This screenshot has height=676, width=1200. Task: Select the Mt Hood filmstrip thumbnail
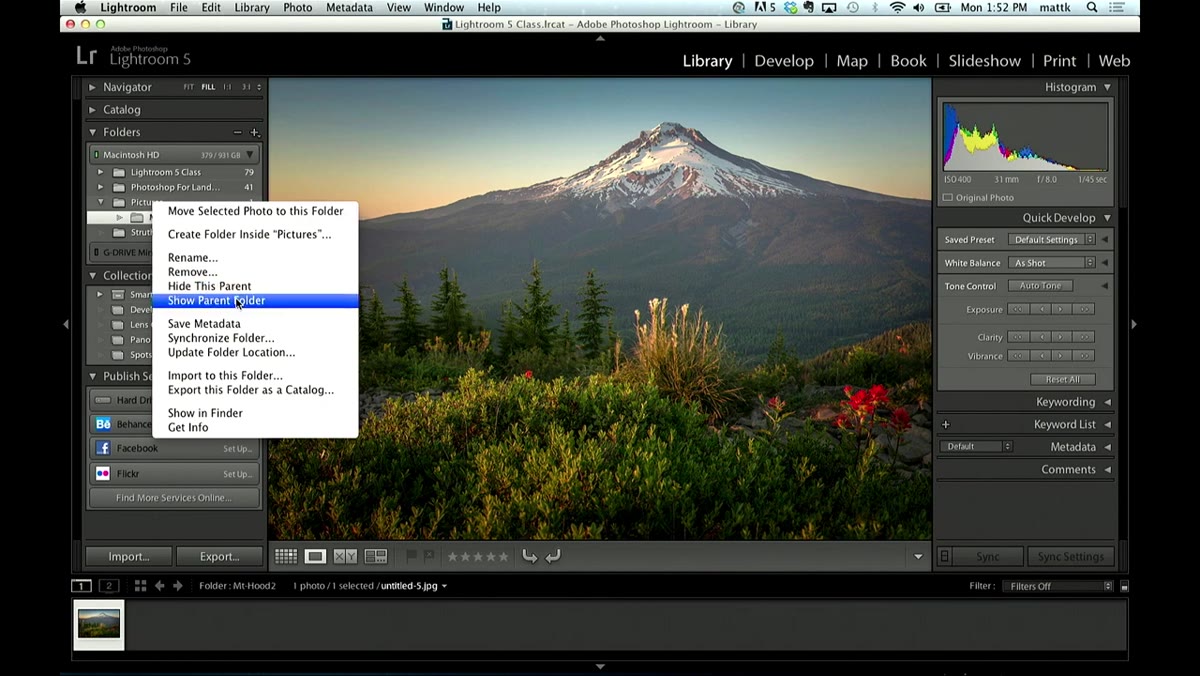pyautogui.click(x=99, y=624)
